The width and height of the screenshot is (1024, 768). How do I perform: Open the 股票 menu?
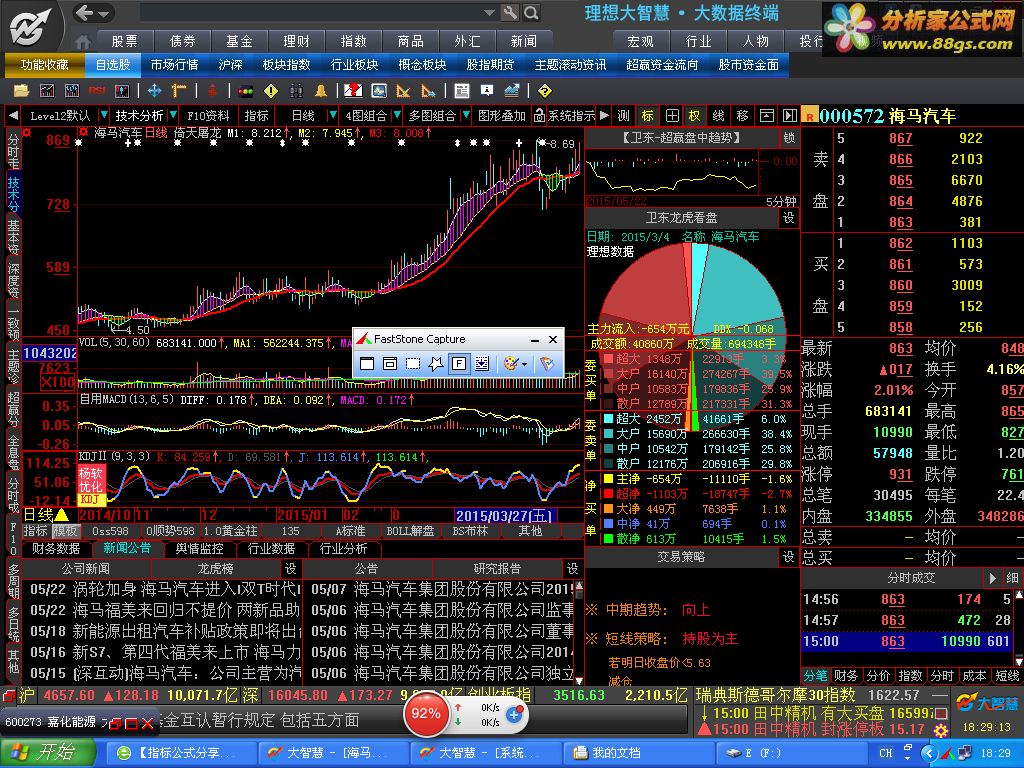pos(124,42)
